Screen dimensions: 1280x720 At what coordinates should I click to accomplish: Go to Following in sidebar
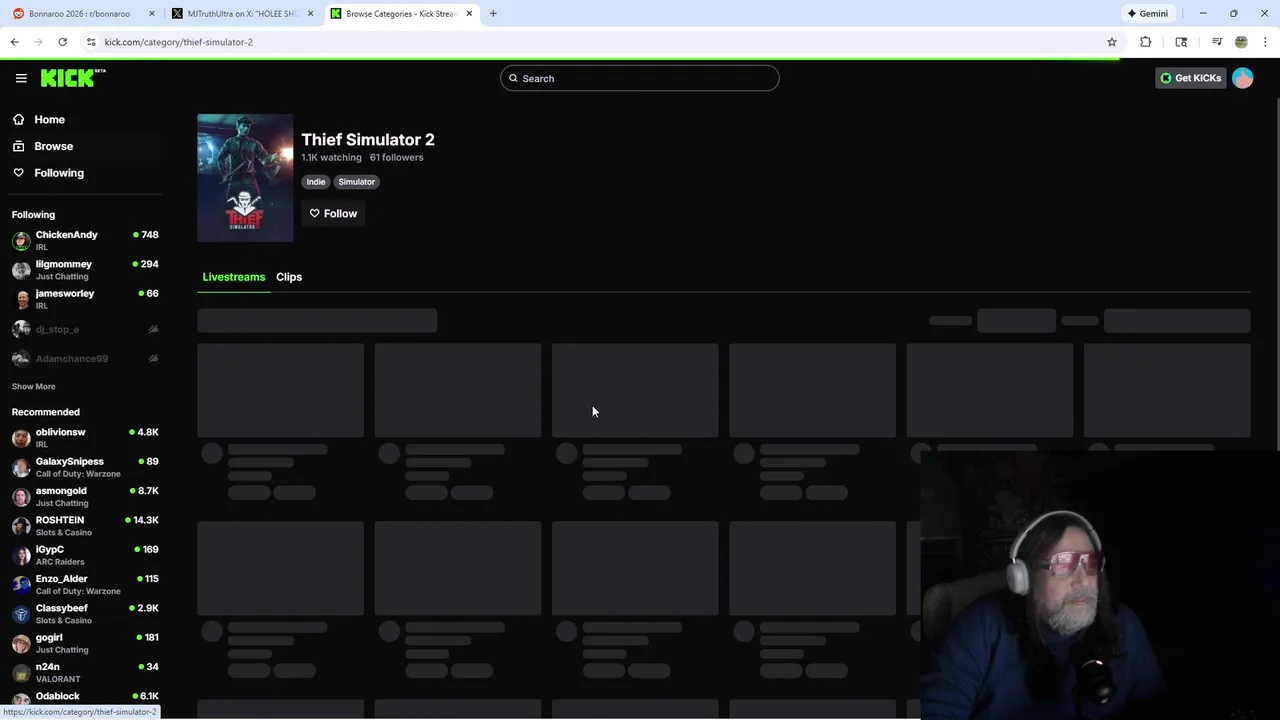coord(59,173)
